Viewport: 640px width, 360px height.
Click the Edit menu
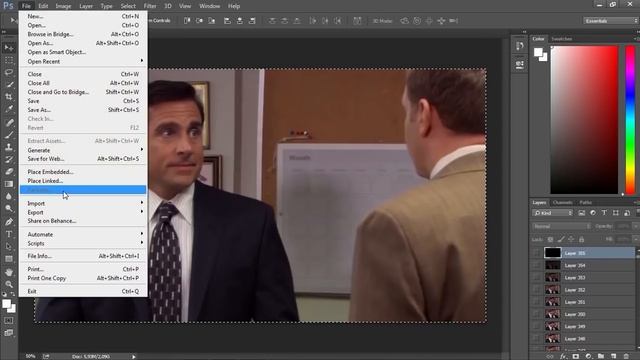click(43, 6)
